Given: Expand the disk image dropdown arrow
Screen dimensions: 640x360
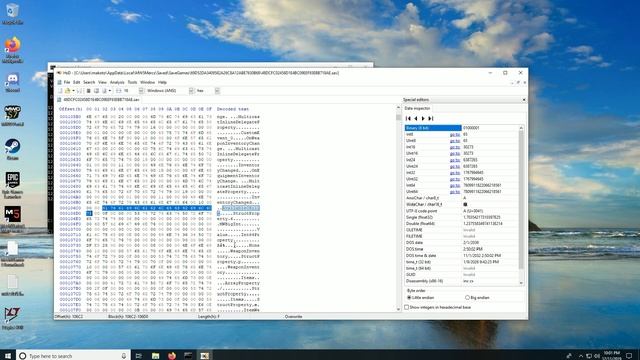Looking at the screenshot, I should coord(110,91).
